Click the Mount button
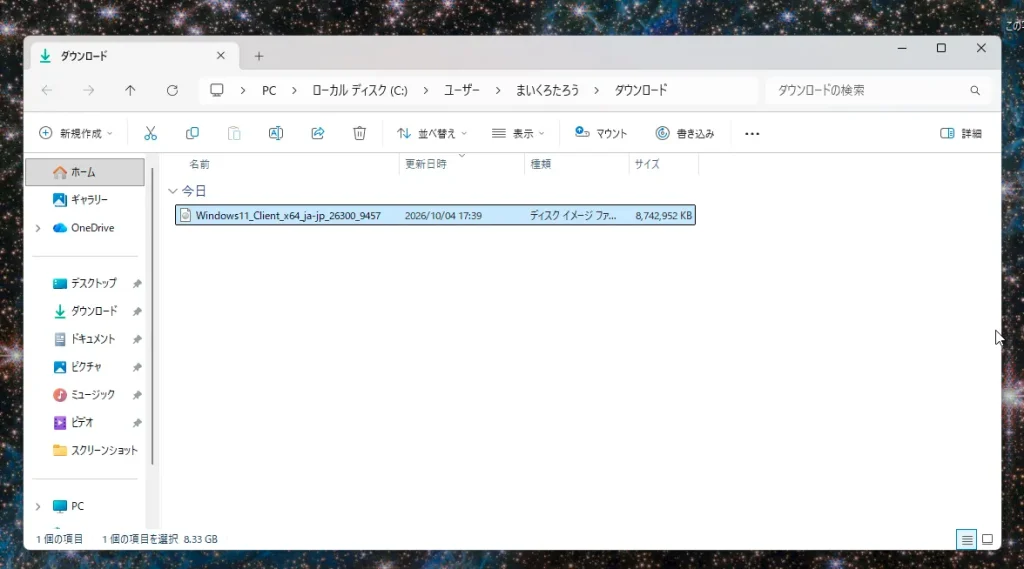 tap(601, 133)
